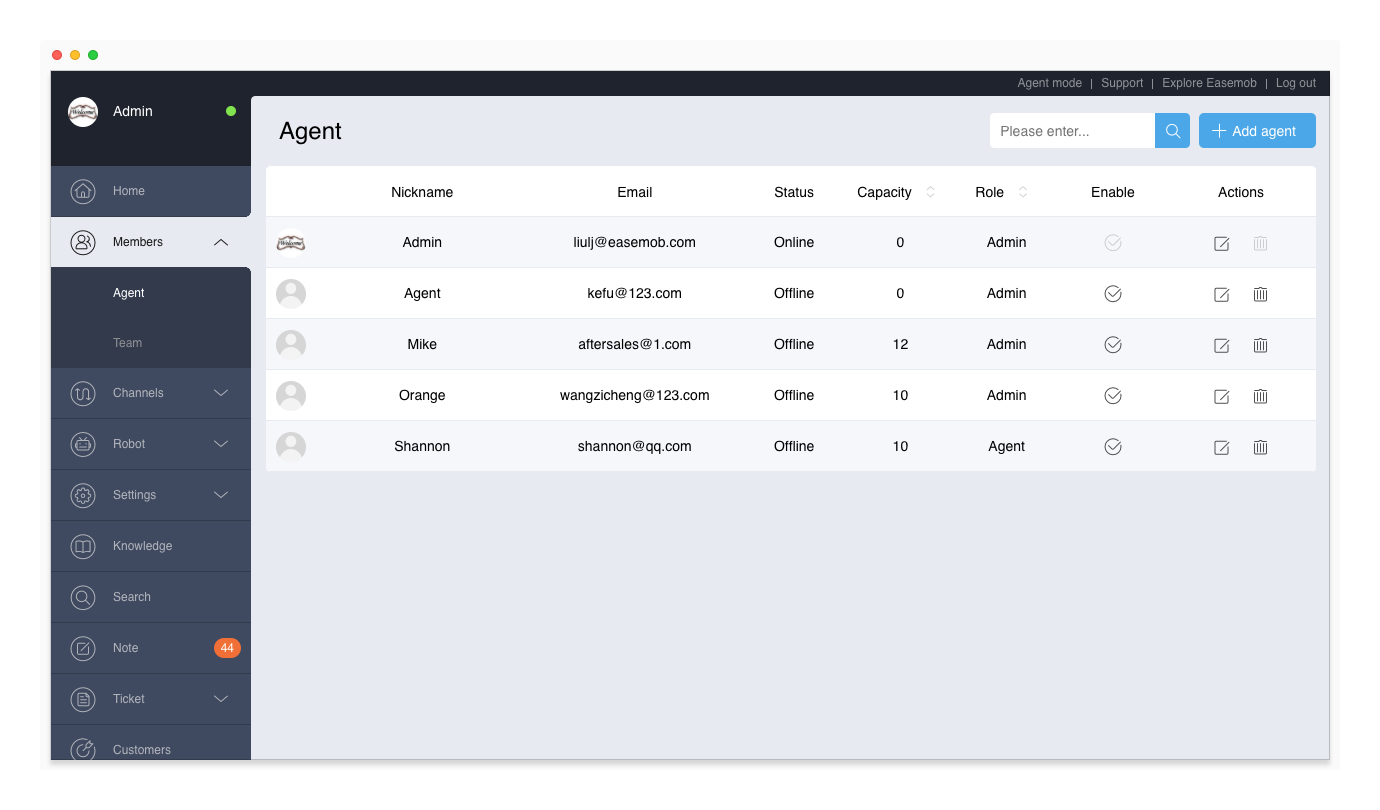Open the Agent submenu item
This screenshot has height=810, width=1380.
pyautogui.click(x=151, y=293)
